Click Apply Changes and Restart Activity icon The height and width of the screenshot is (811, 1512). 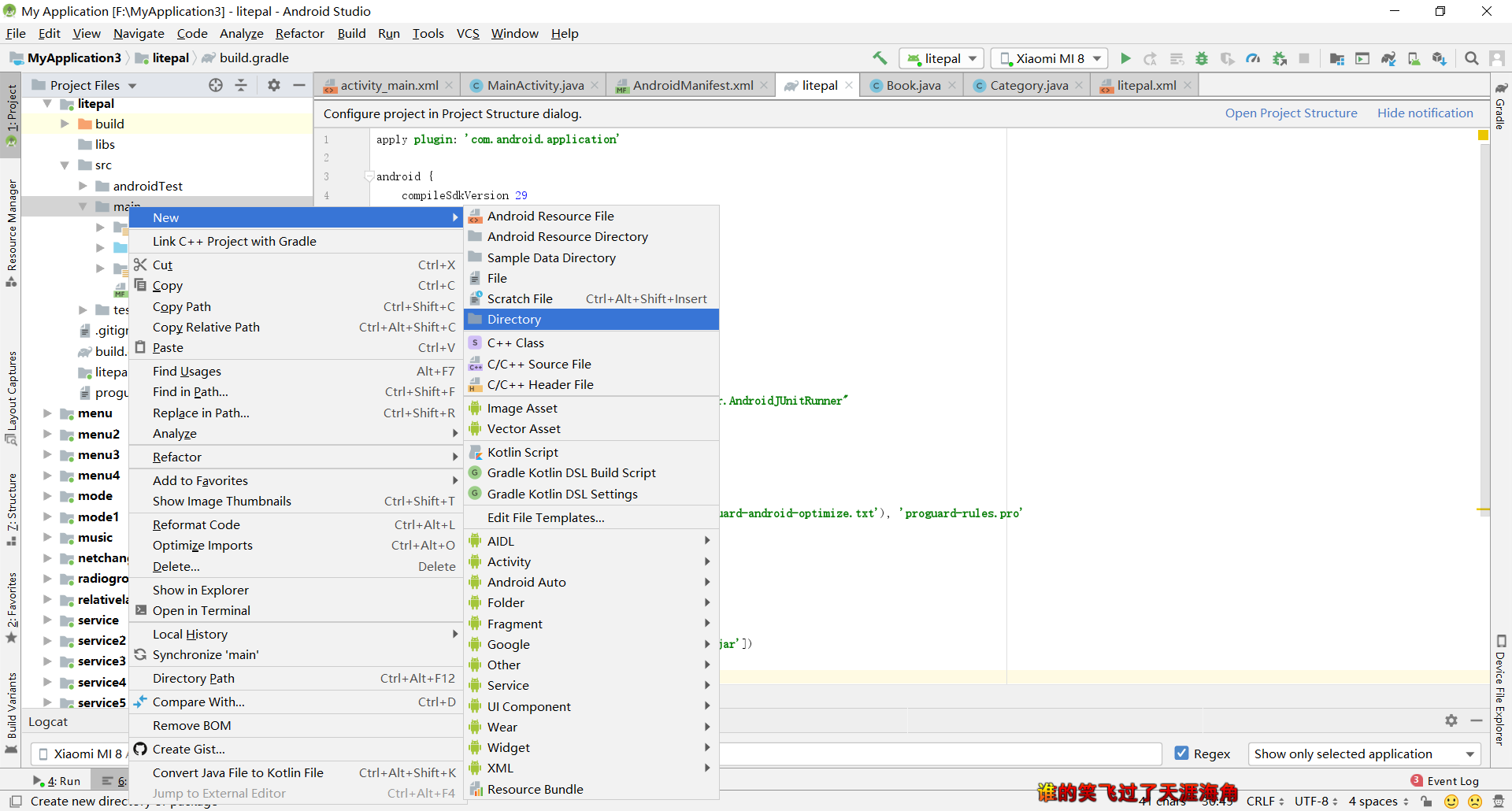[x=1151, y=58]
